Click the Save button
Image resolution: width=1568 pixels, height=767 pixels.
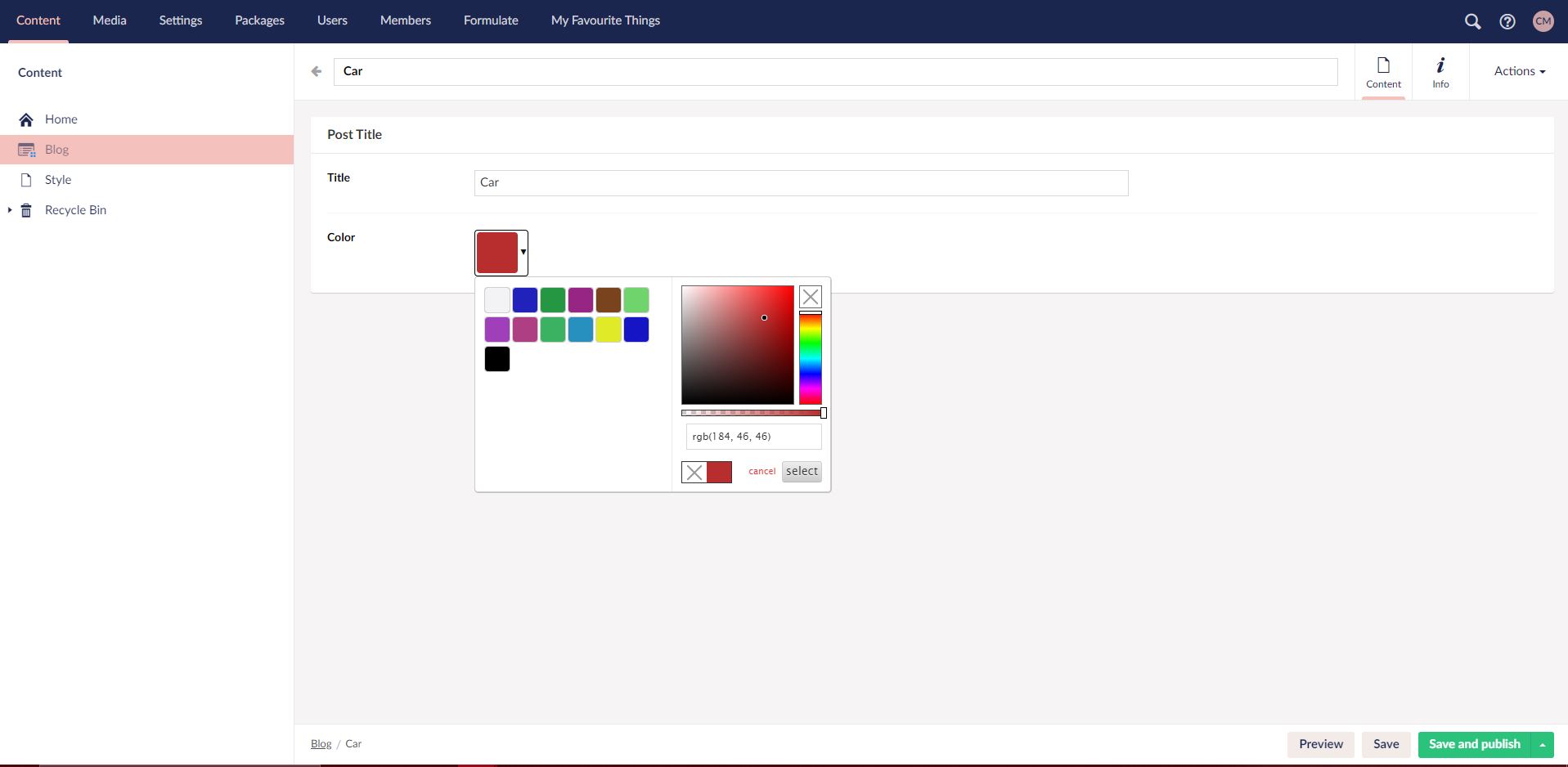tap(1386, 744)
